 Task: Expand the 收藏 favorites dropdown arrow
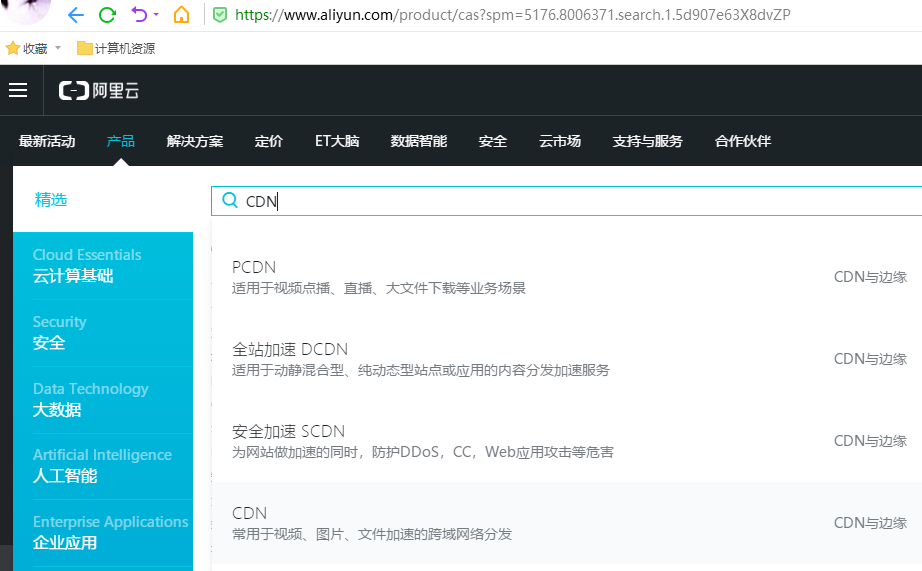pos(58,48)
